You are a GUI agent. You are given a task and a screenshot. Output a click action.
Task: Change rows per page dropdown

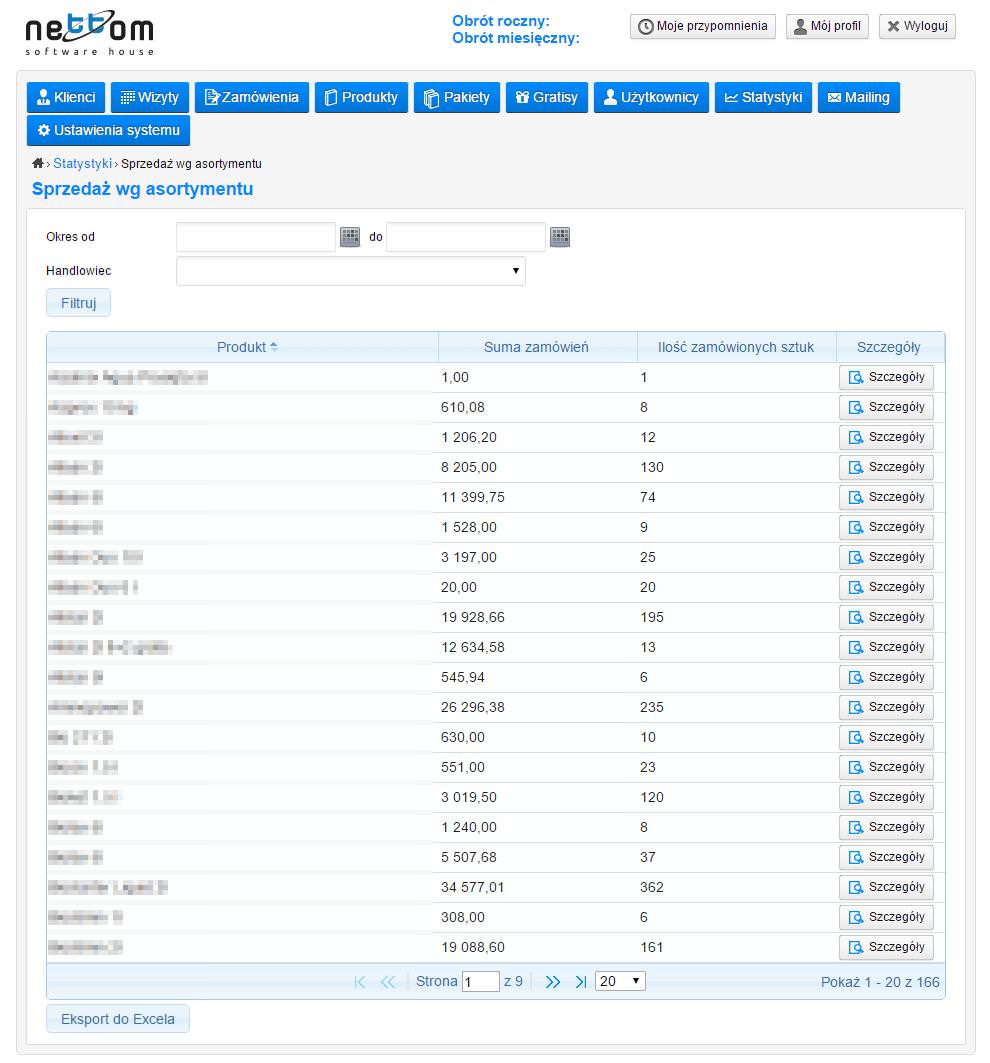[620, 981]
